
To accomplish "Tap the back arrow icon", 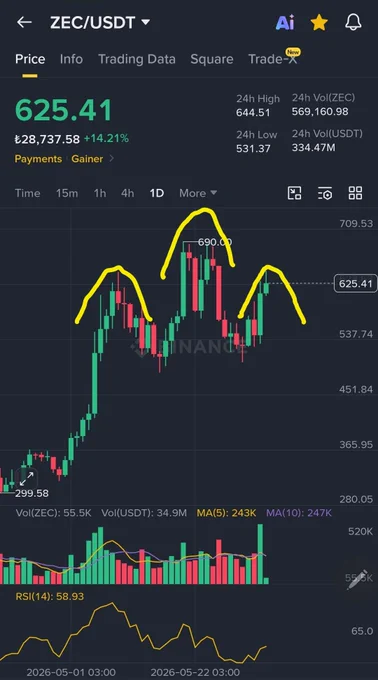I will [x=24, y=23].
